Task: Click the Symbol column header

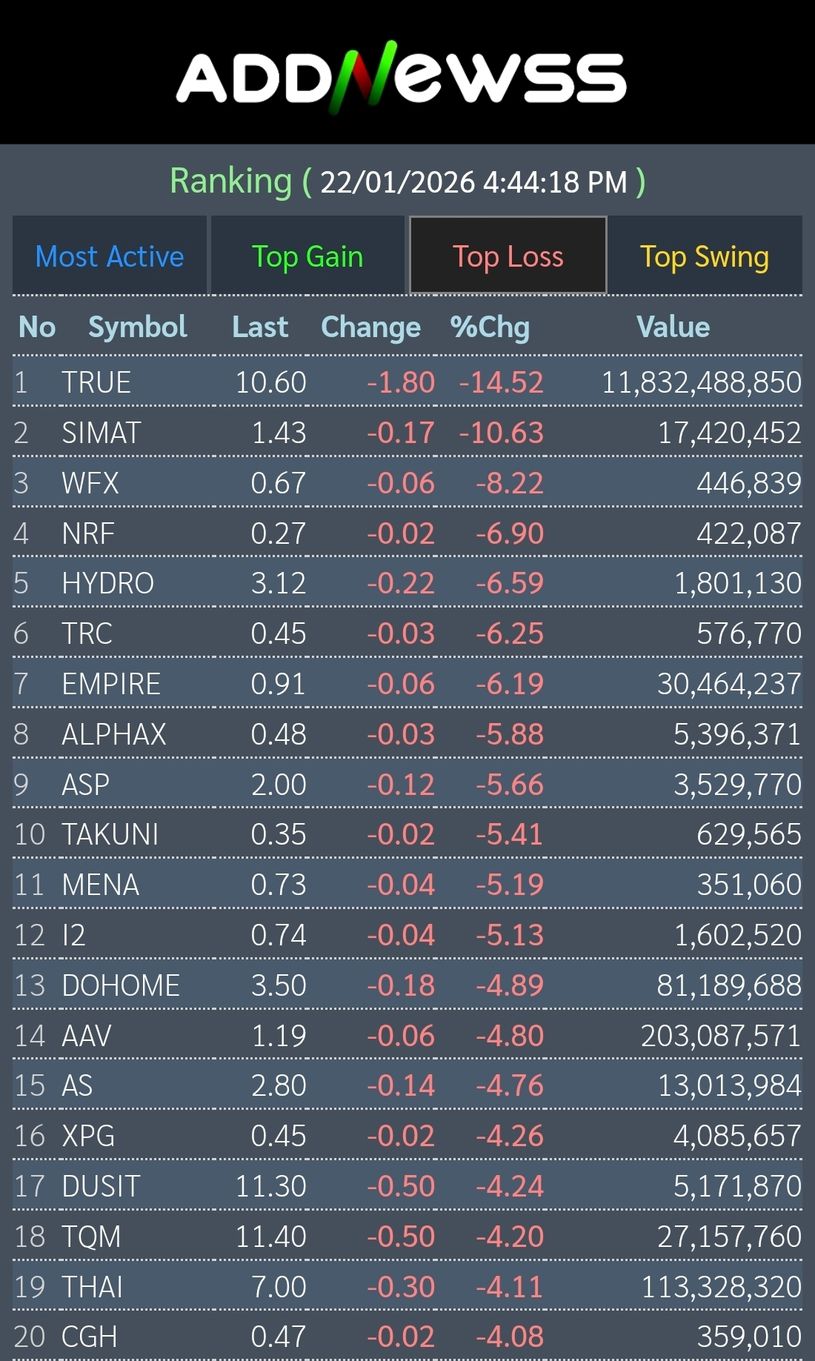Action: 137,327
